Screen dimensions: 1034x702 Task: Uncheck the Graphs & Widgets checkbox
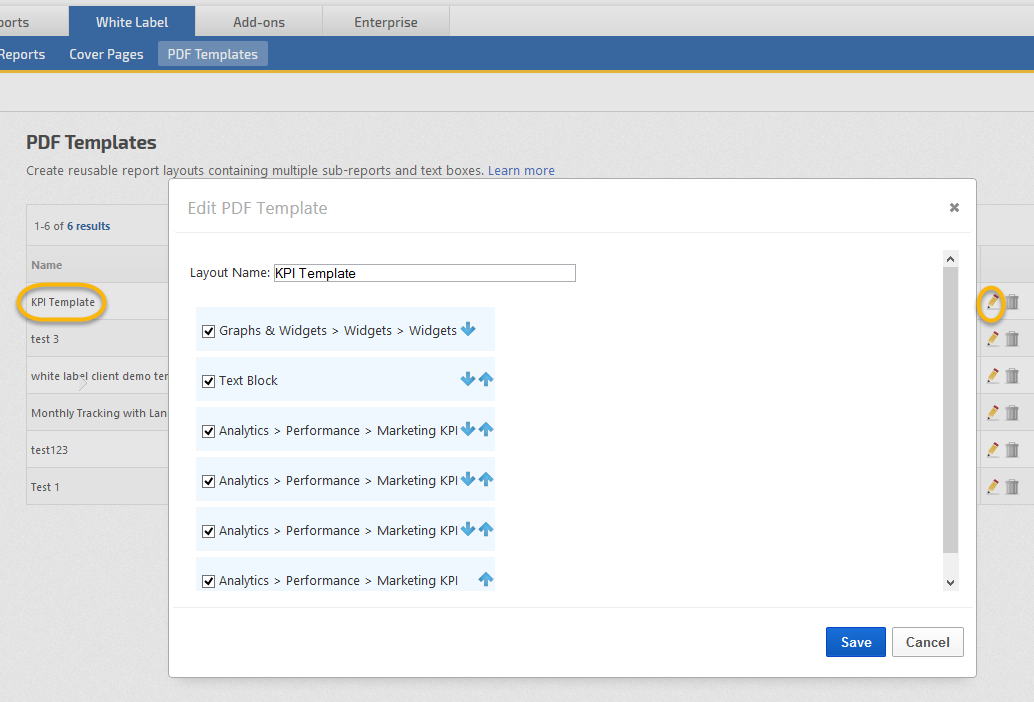(209, 331)
